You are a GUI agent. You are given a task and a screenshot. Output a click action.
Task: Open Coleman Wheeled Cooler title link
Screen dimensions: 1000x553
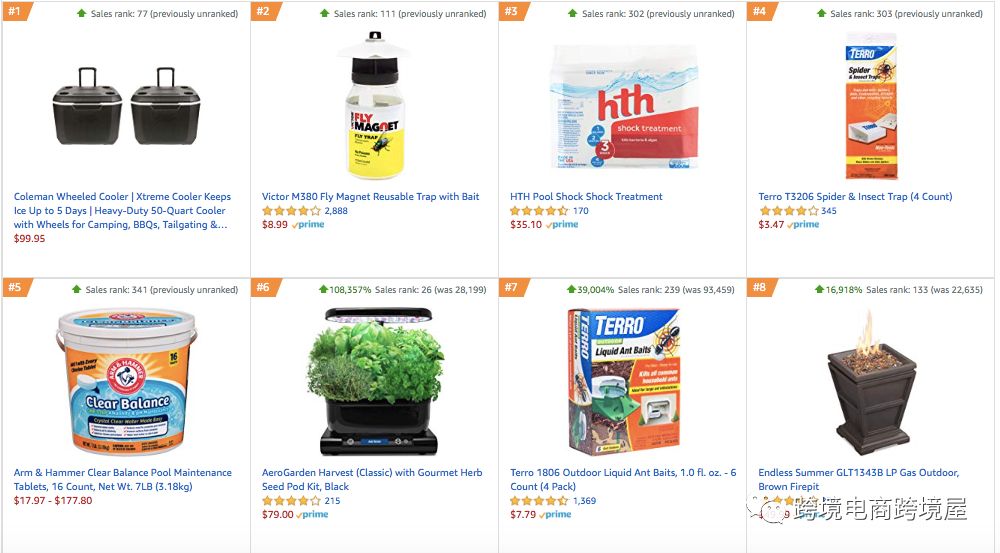[122, 210]
